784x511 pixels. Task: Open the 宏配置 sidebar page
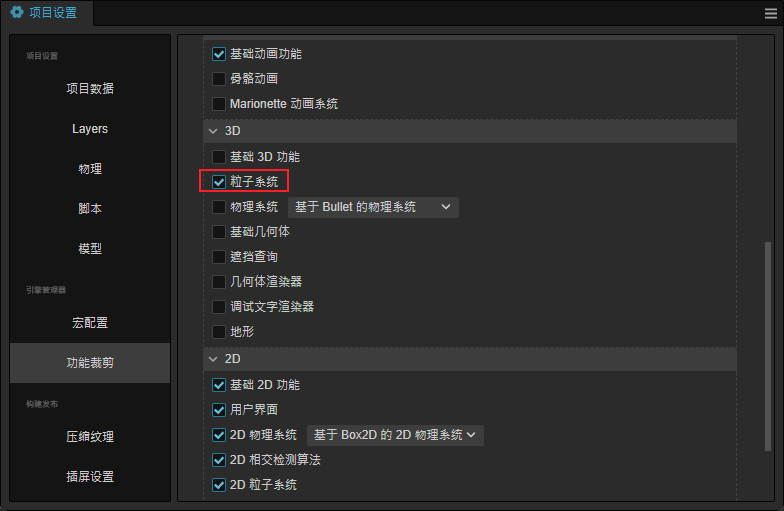[90, 323]
